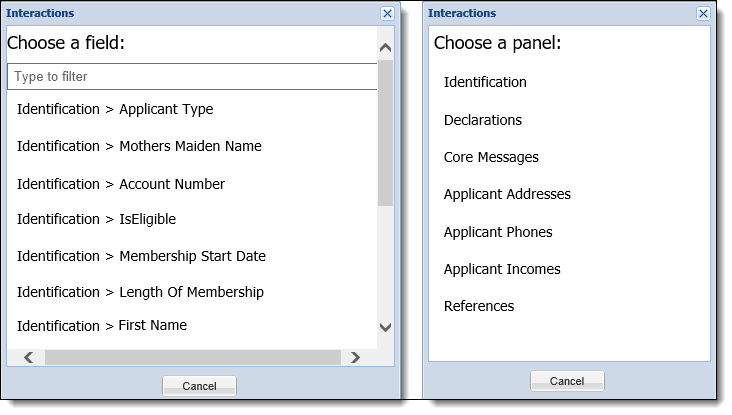Cancel the Choose a field dialog

[x=199, y=386]
